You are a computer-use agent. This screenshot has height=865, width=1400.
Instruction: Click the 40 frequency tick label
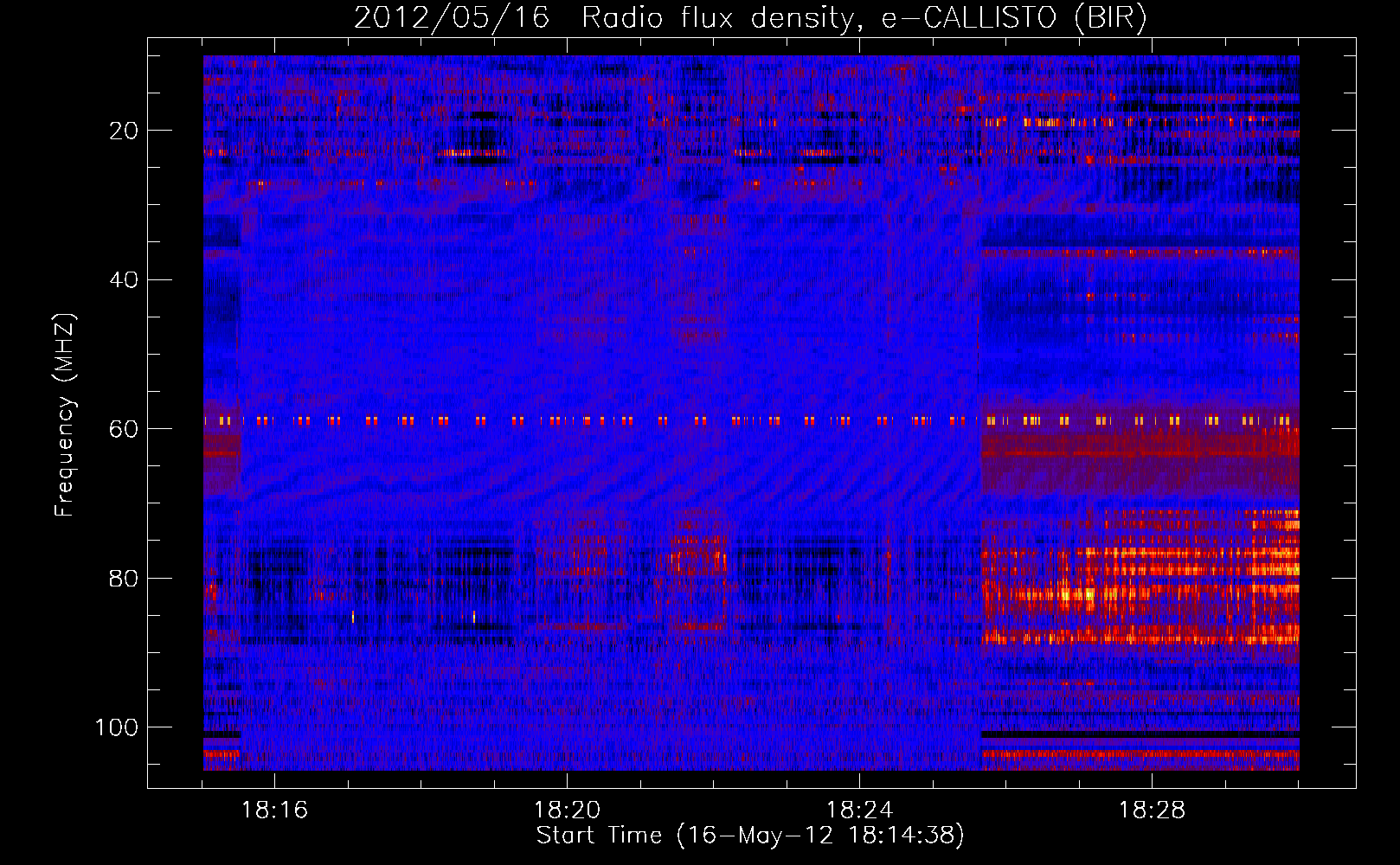[125, 280]
